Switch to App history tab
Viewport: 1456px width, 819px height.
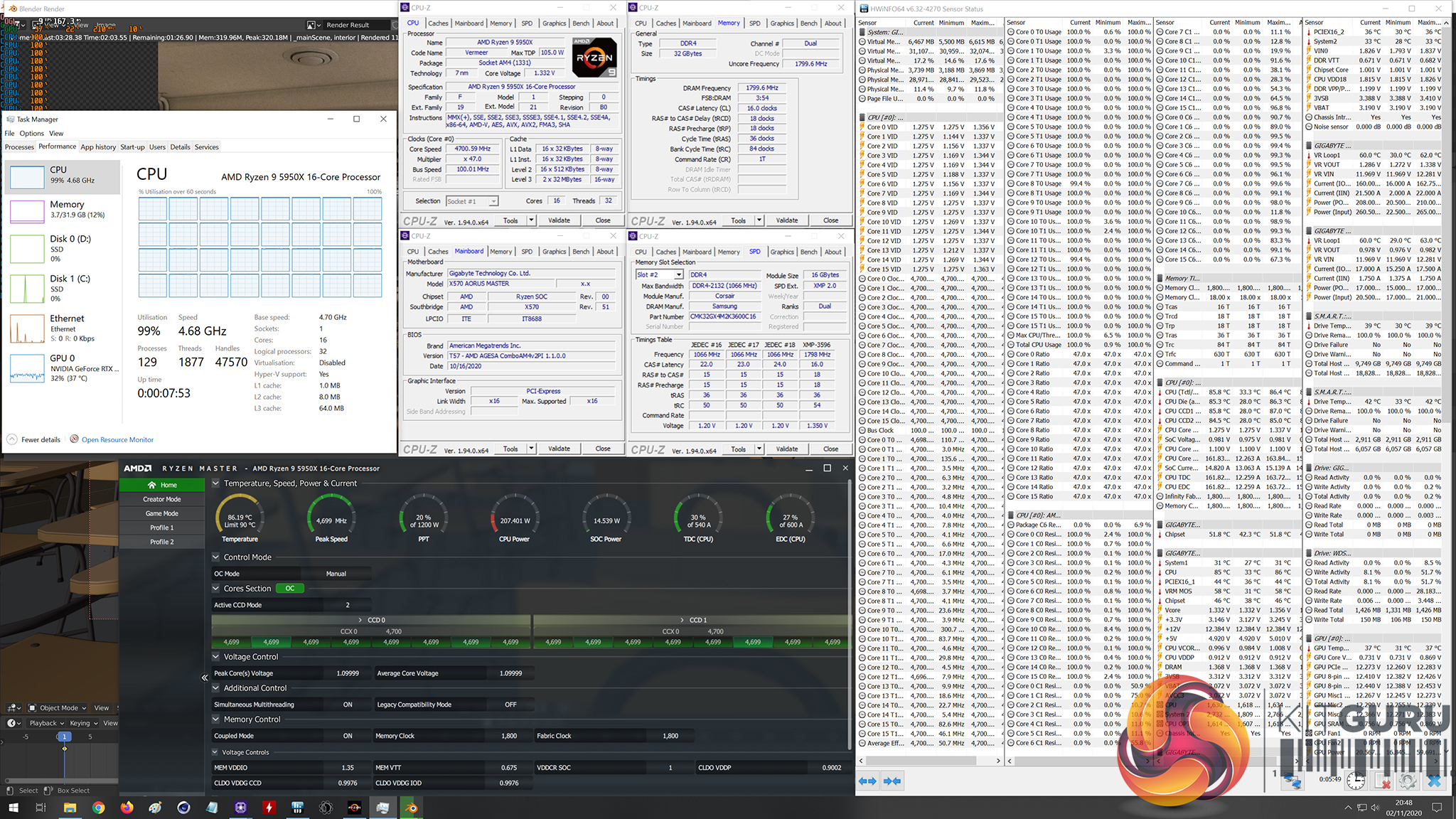point(98,147)
